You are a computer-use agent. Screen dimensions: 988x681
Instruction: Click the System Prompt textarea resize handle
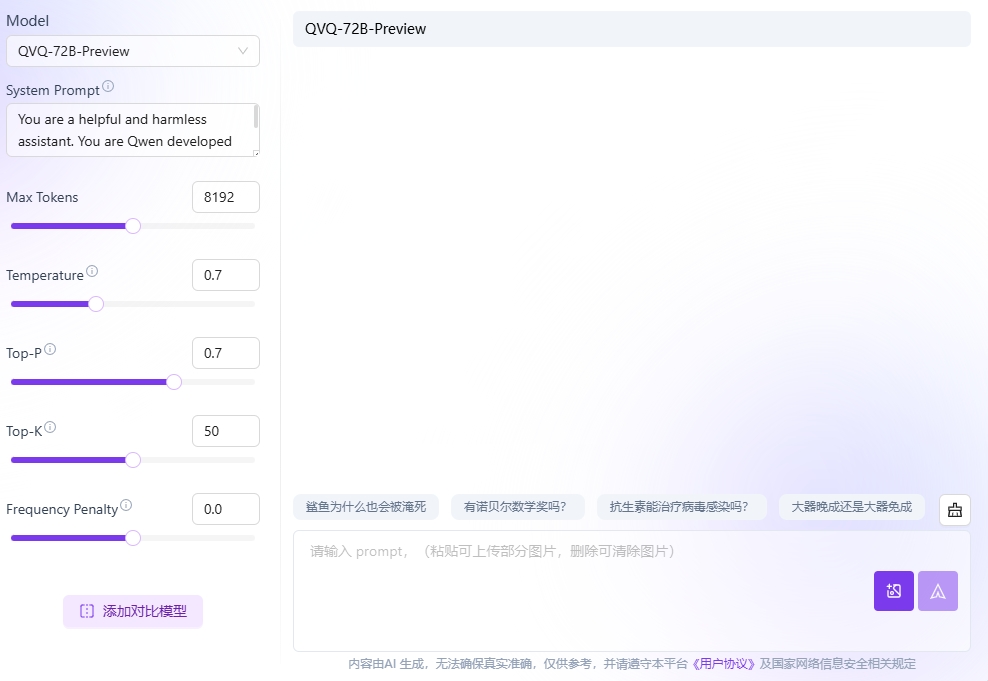coord(256,153)
